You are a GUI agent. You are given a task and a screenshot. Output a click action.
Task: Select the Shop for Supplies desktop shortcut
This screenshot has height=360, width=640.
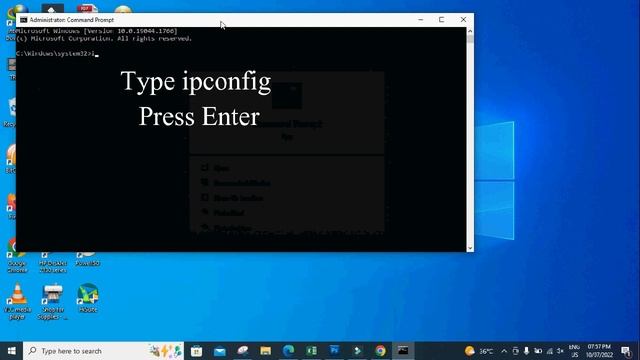[x=53, y=301]
